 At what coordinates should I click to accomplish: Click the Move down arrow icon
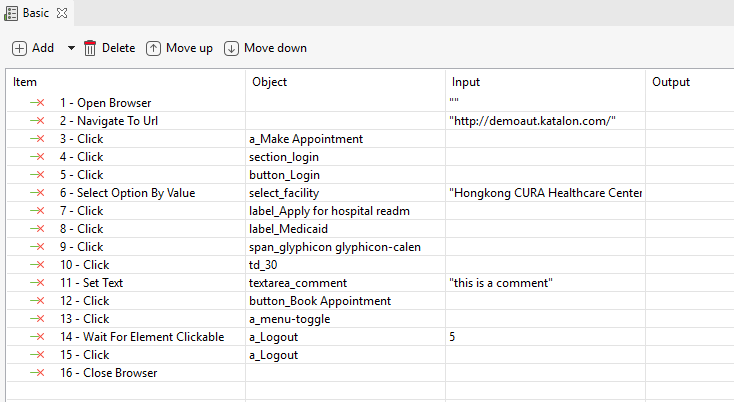231,48
